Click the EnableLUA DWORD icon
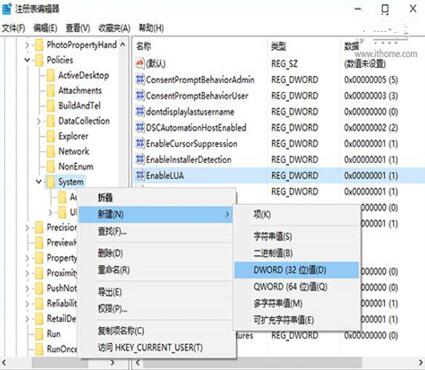The height and width of the screenshot is (370, 425). 140,175
